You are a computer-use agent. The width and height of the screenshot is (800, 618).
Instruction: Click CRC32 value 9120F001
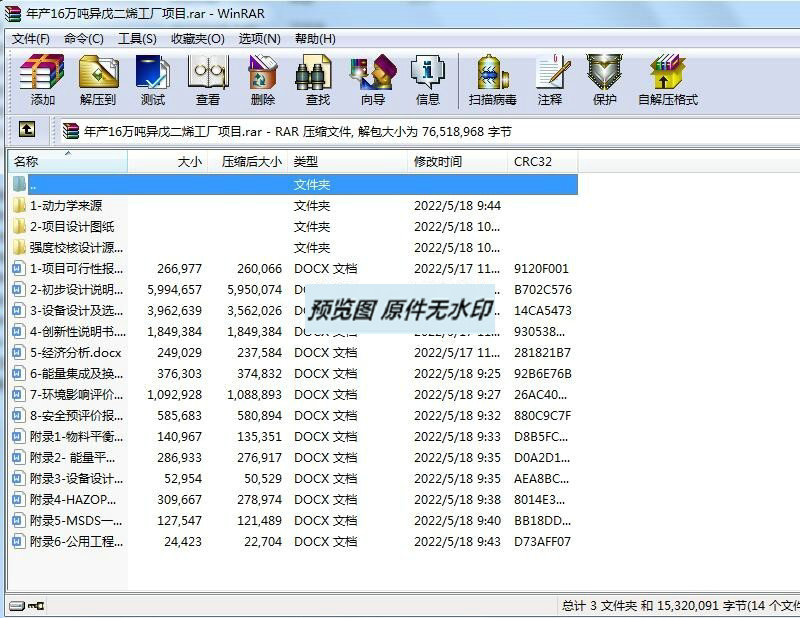click(541, 268)
